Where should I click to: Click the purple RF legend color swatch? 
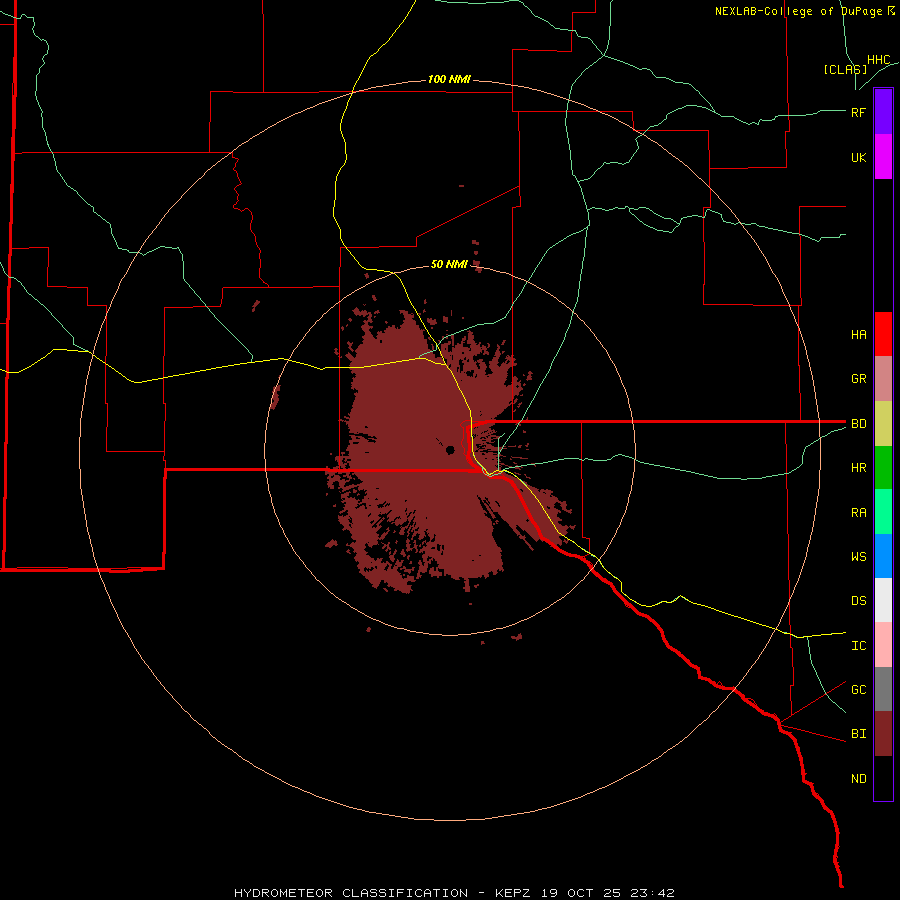[x=883, y=112]
